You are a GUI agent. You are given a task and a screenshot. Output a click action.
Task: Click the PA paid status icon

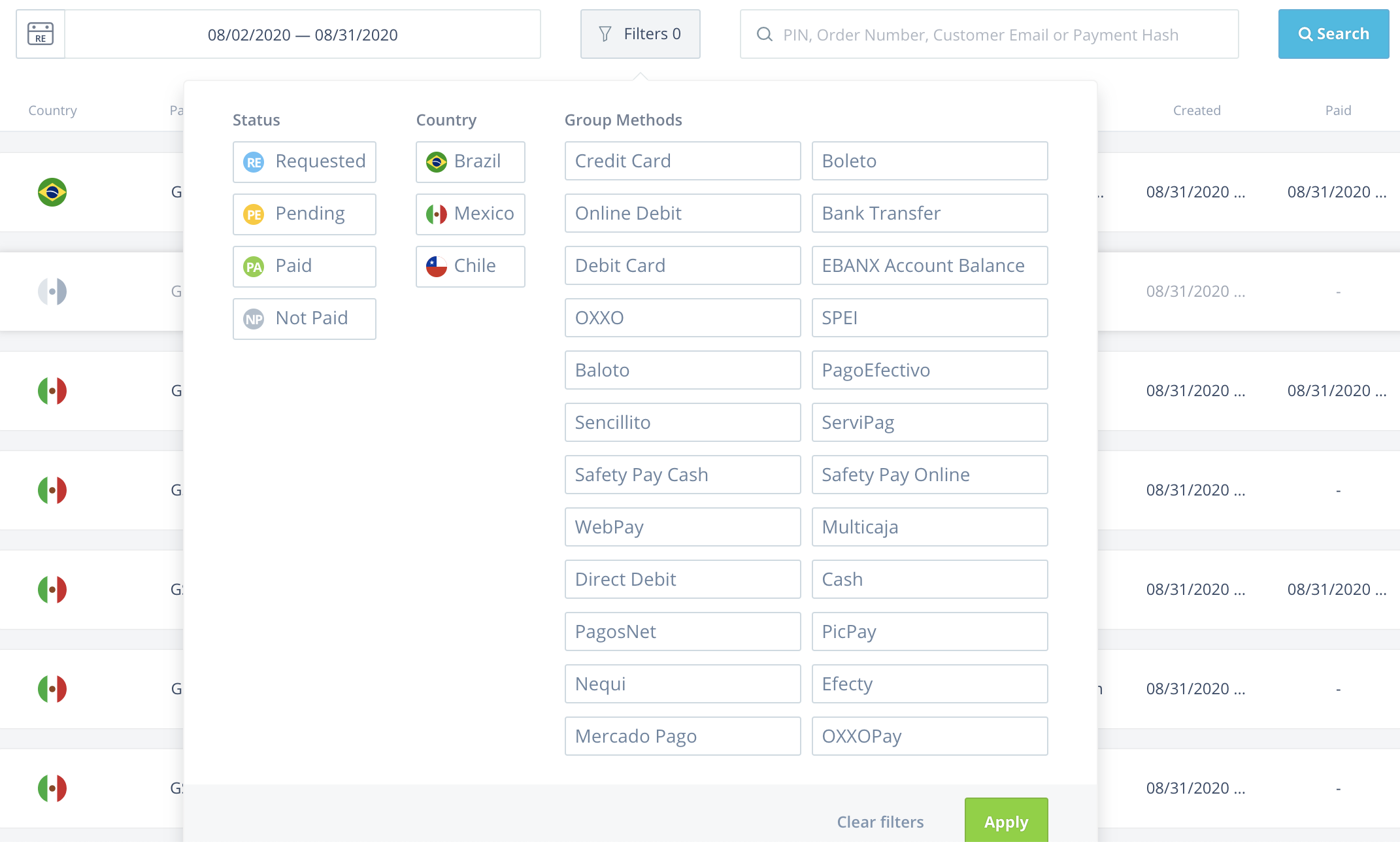coord(254,265)
